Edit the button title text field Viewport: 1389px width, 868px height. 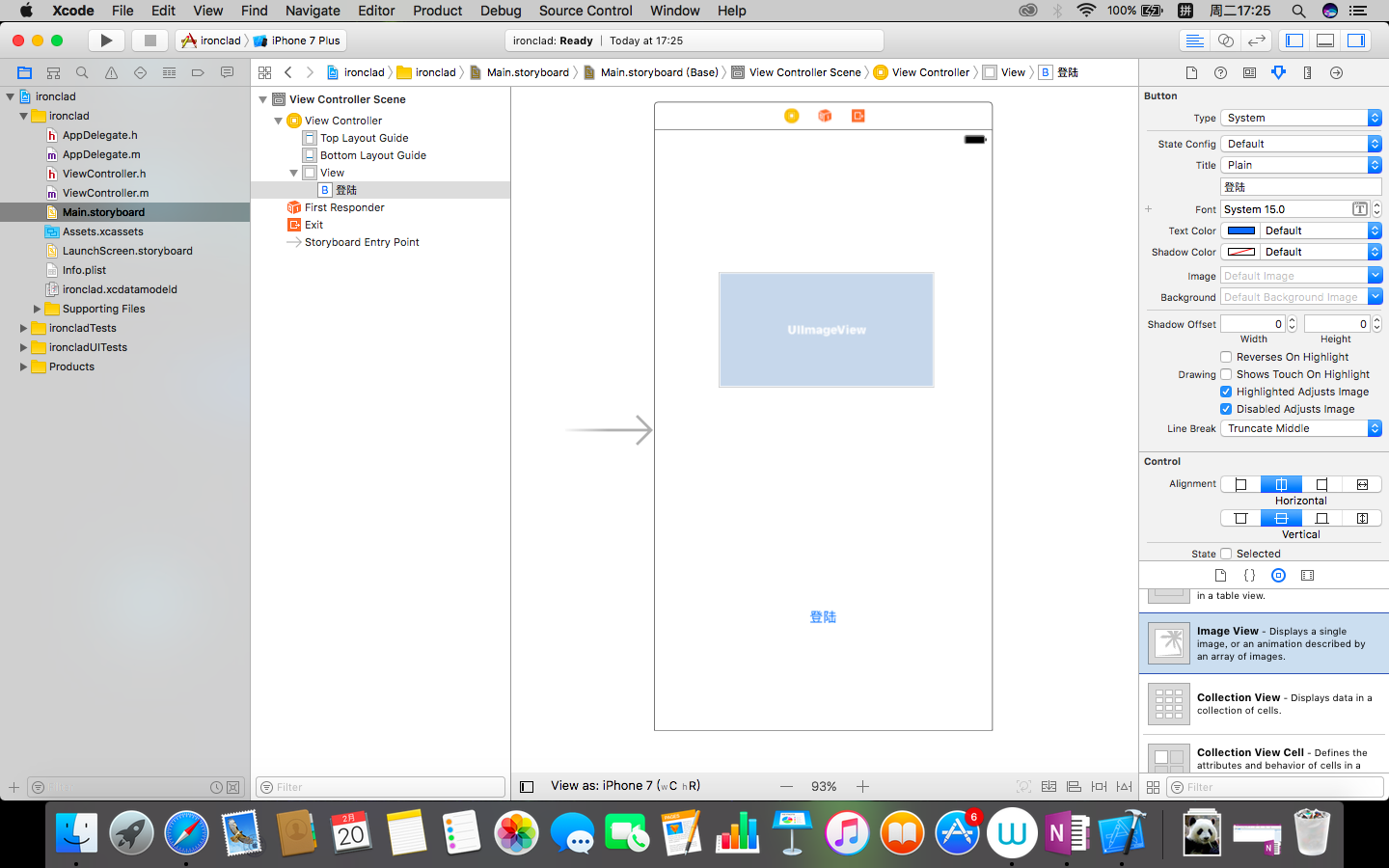[1301, 187]
